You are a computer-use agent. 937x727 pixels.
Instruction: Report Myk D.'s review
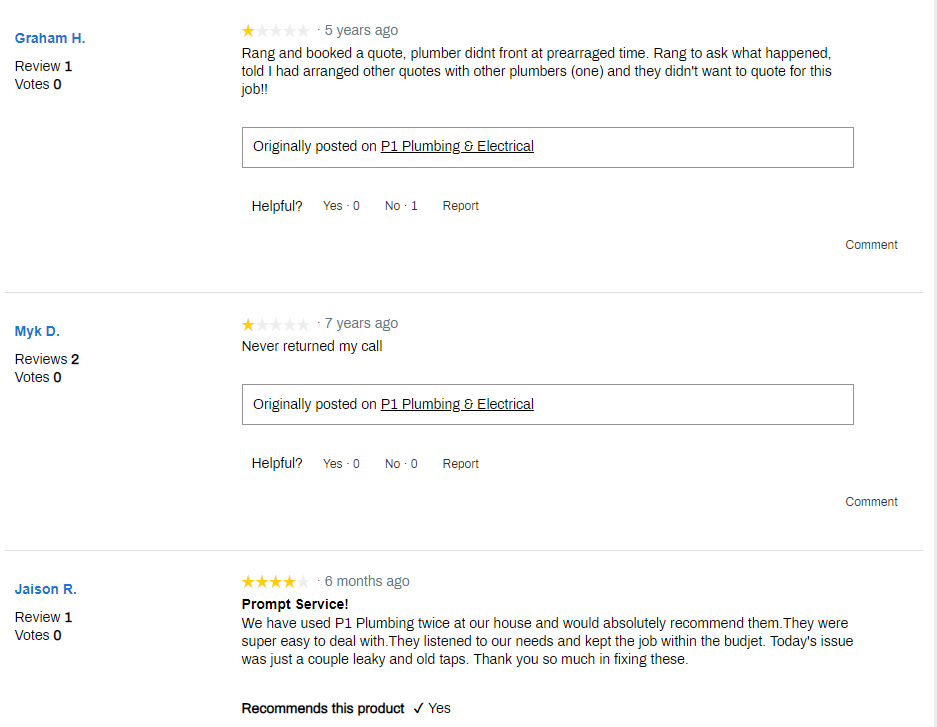pyautogui.click(x=460, y=463)
